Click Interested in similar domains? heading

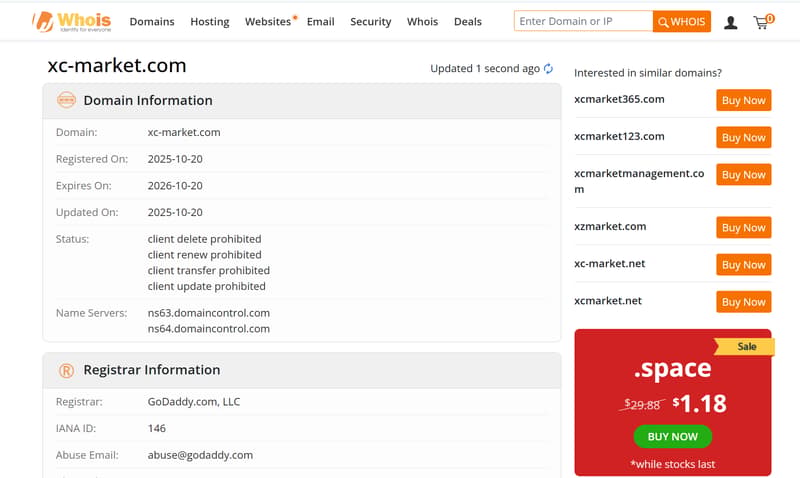(x=648, y=72)
